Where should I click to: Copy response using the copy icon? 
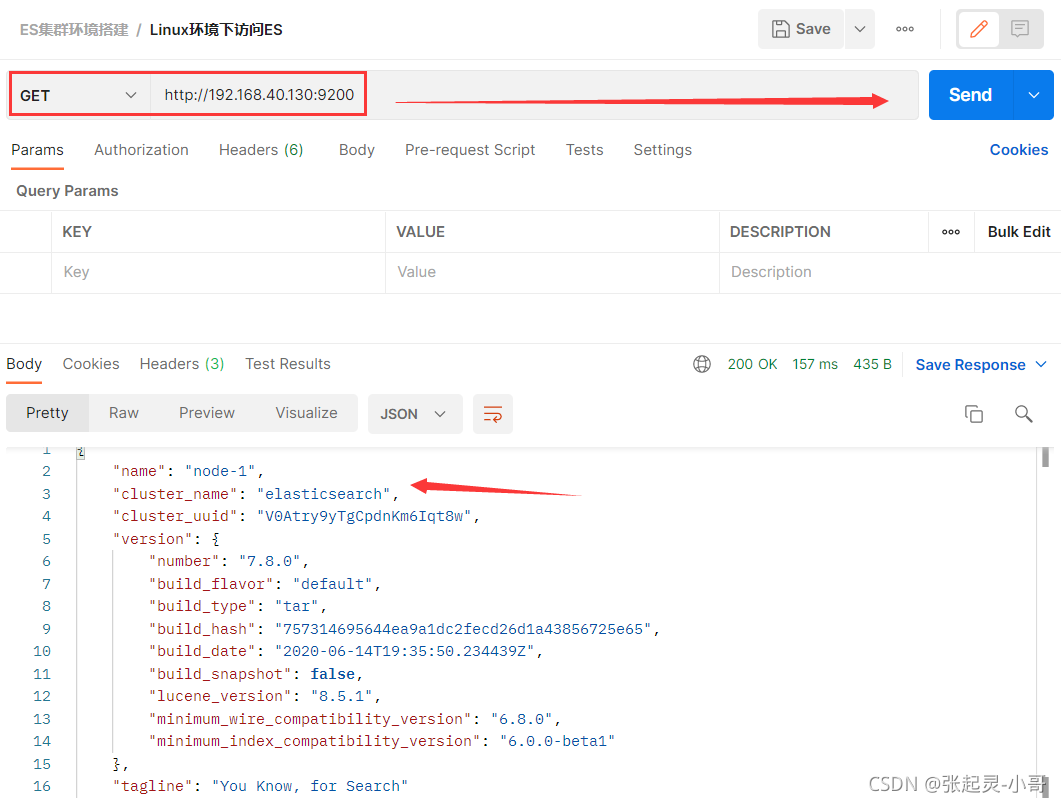point(974,414)
